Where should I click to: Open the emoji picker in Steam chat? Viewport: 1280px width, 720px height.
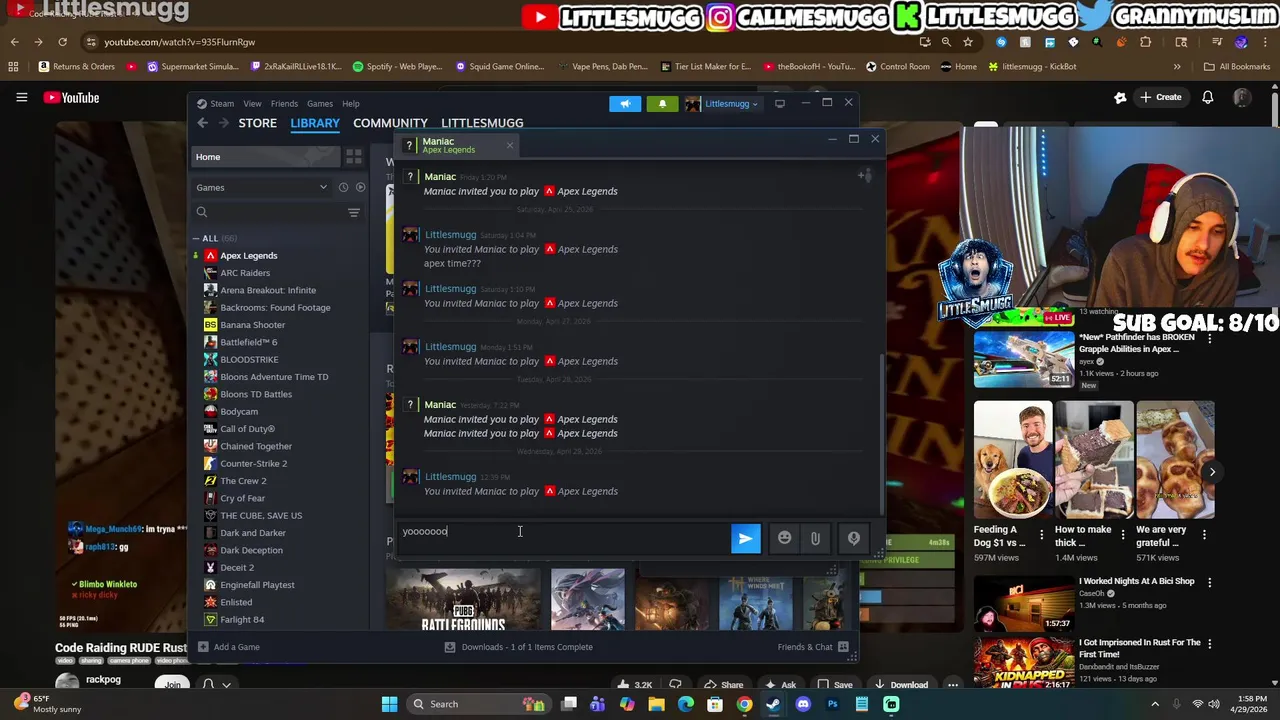point(785,538)
